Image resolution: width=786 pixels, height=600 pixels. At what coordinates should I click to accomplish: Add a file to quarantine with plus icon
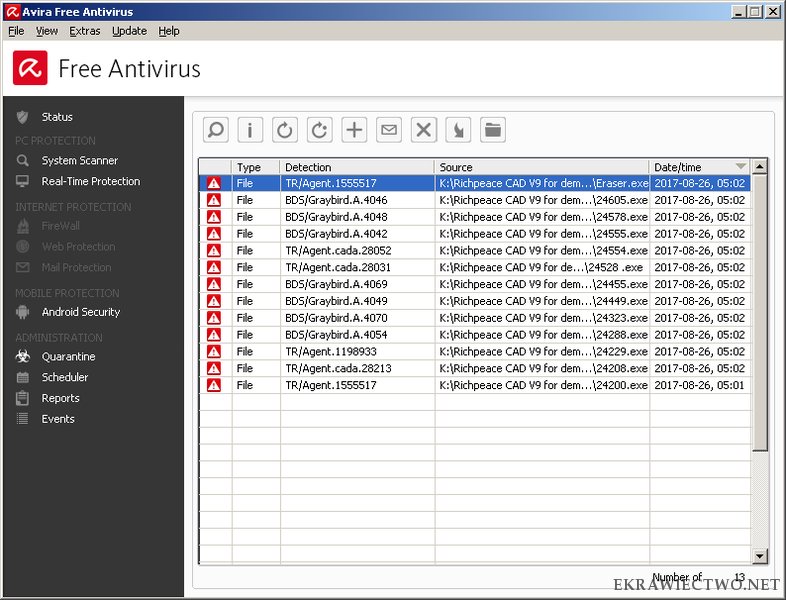pos(354,130)
